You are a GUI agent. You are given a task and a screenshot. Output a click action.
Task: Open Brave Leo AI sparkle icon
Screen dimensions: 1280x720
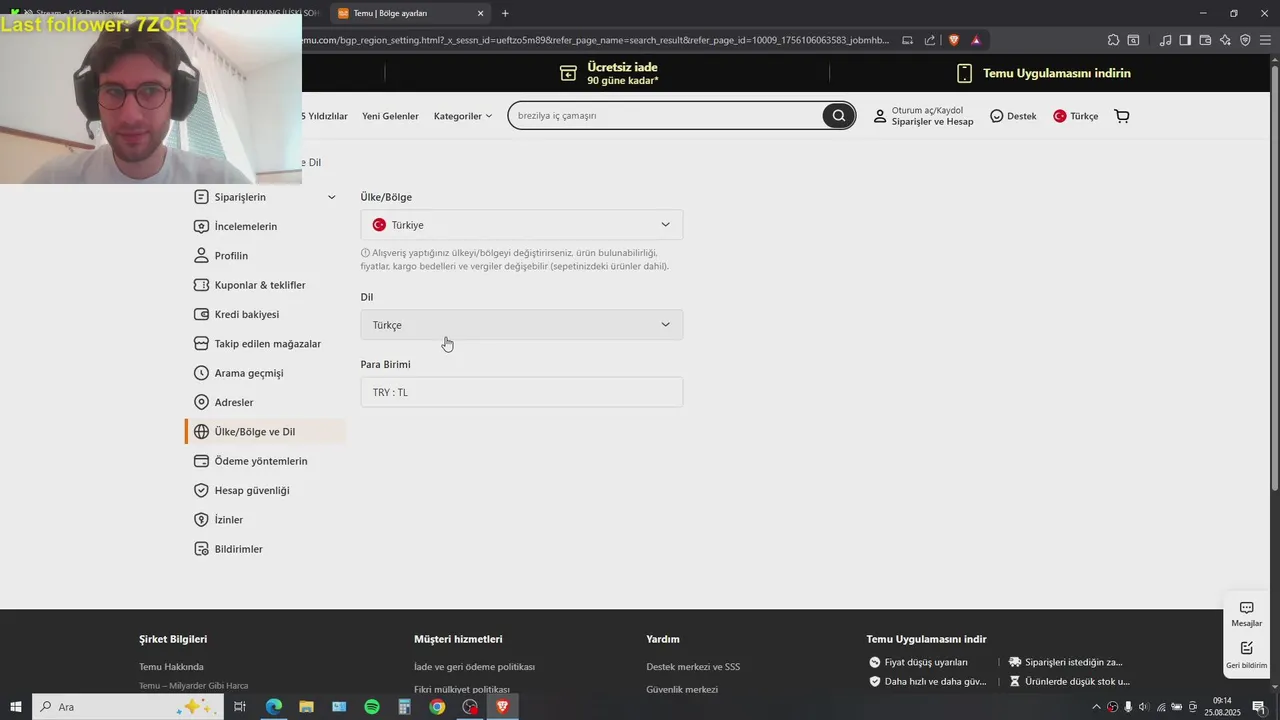1225,40
